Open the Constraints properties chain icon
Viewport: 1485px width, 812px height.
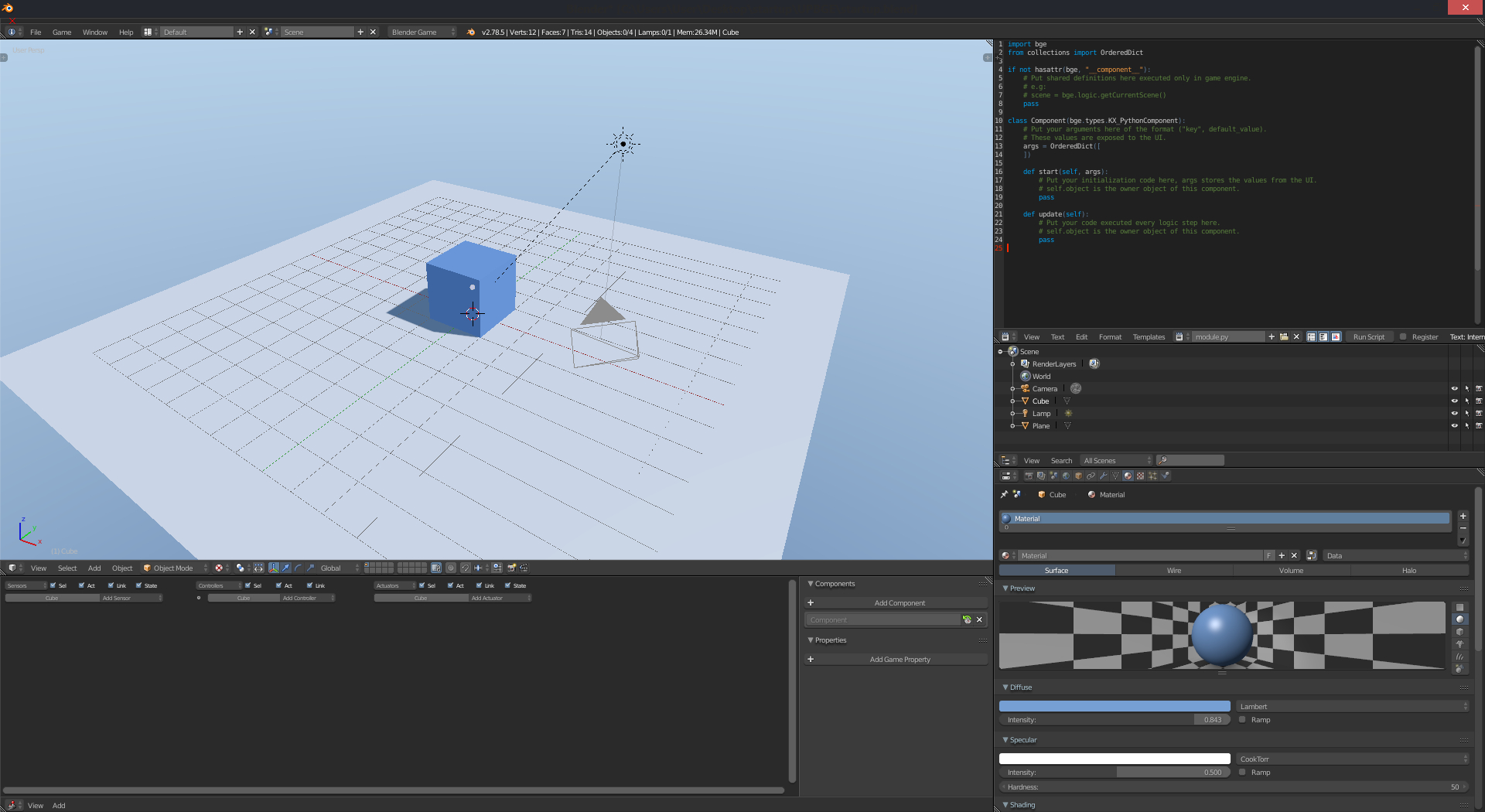point(1091,476)
